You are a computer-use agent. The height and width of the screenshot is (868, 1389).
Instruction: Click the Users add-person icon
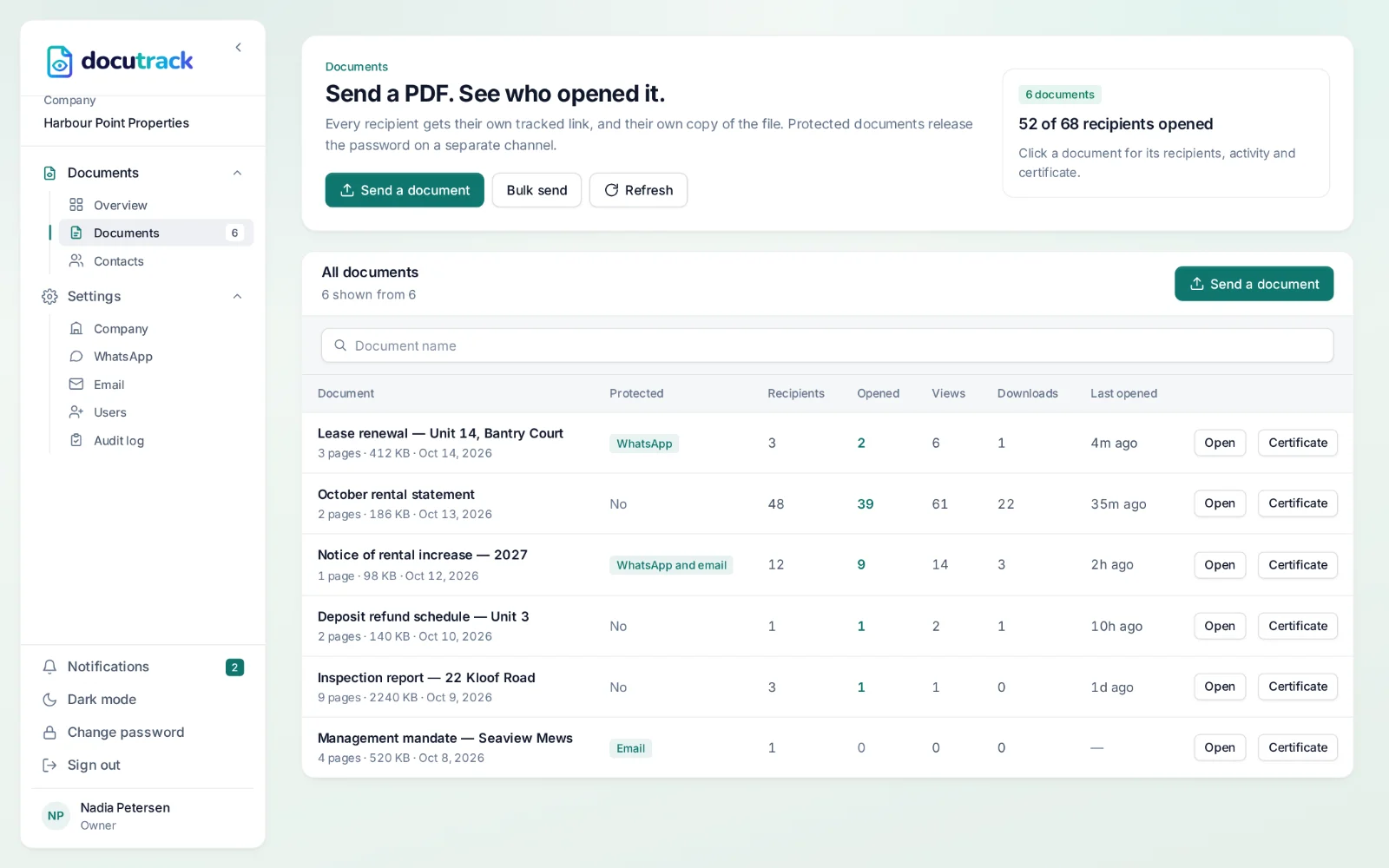[x=76, y=411]
